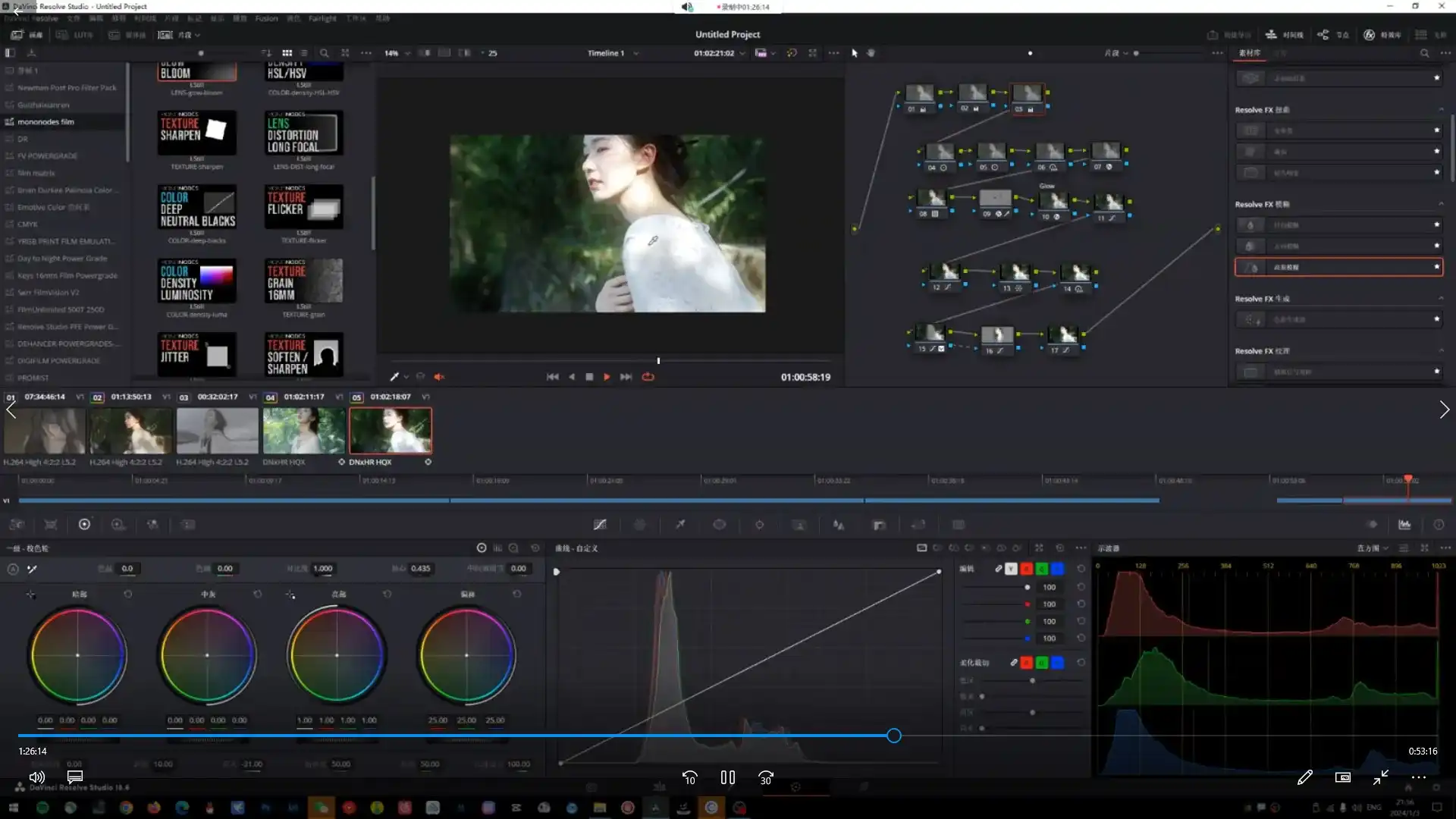Apply the TEXTURE sharpen still
1456x819 pixels.
[196, 133]
